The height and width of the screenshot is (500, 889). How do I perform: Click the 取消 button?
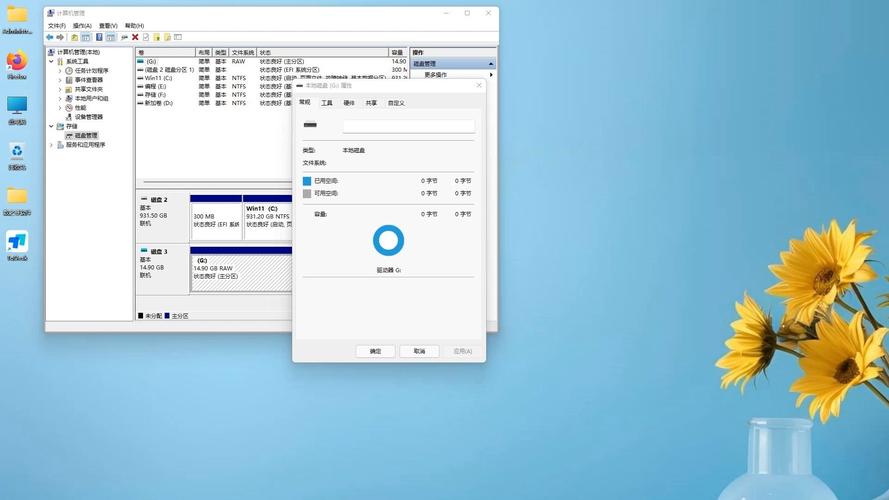point(419,351)
